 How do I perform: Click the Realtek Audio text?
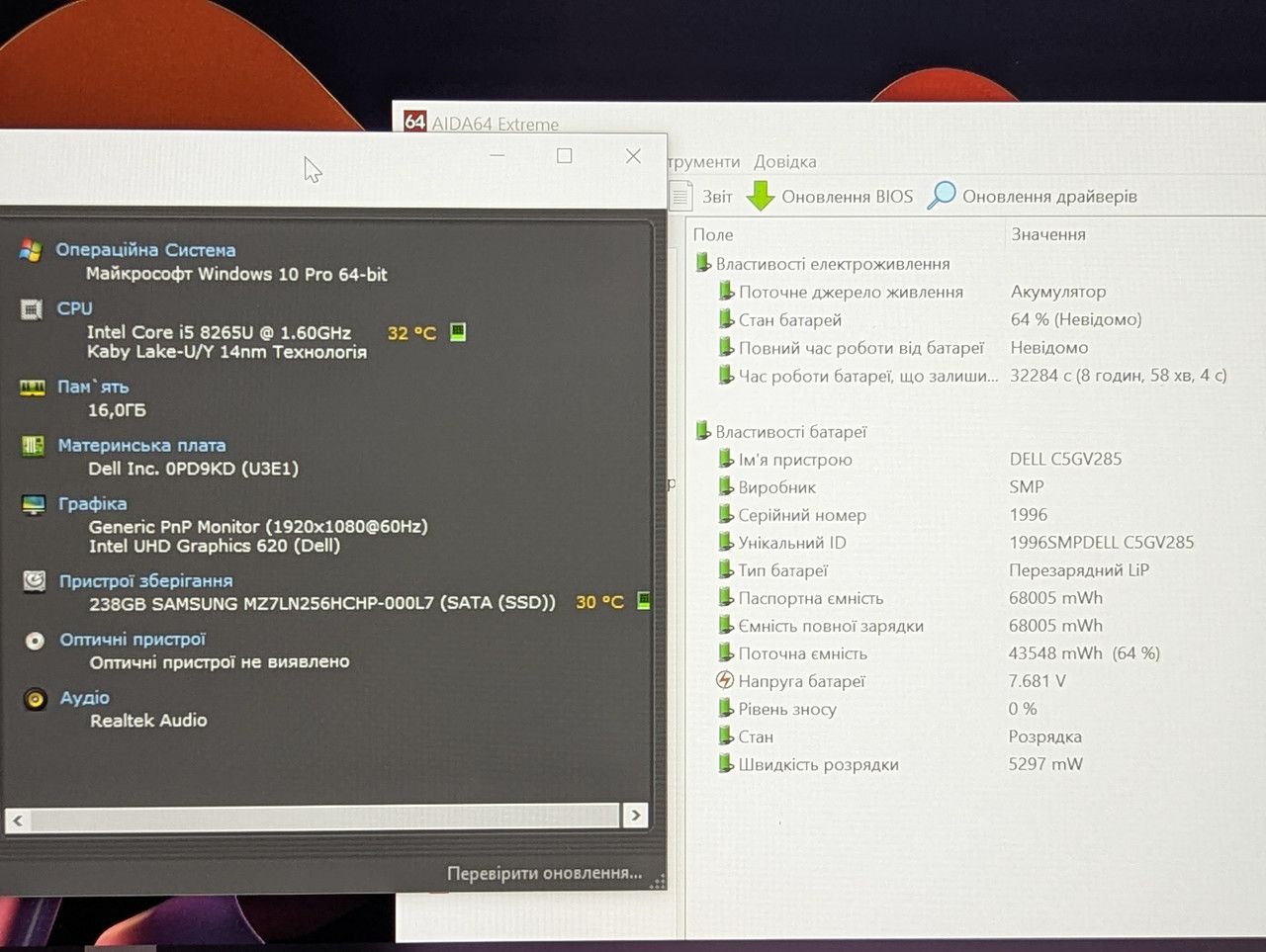[148, 720]
